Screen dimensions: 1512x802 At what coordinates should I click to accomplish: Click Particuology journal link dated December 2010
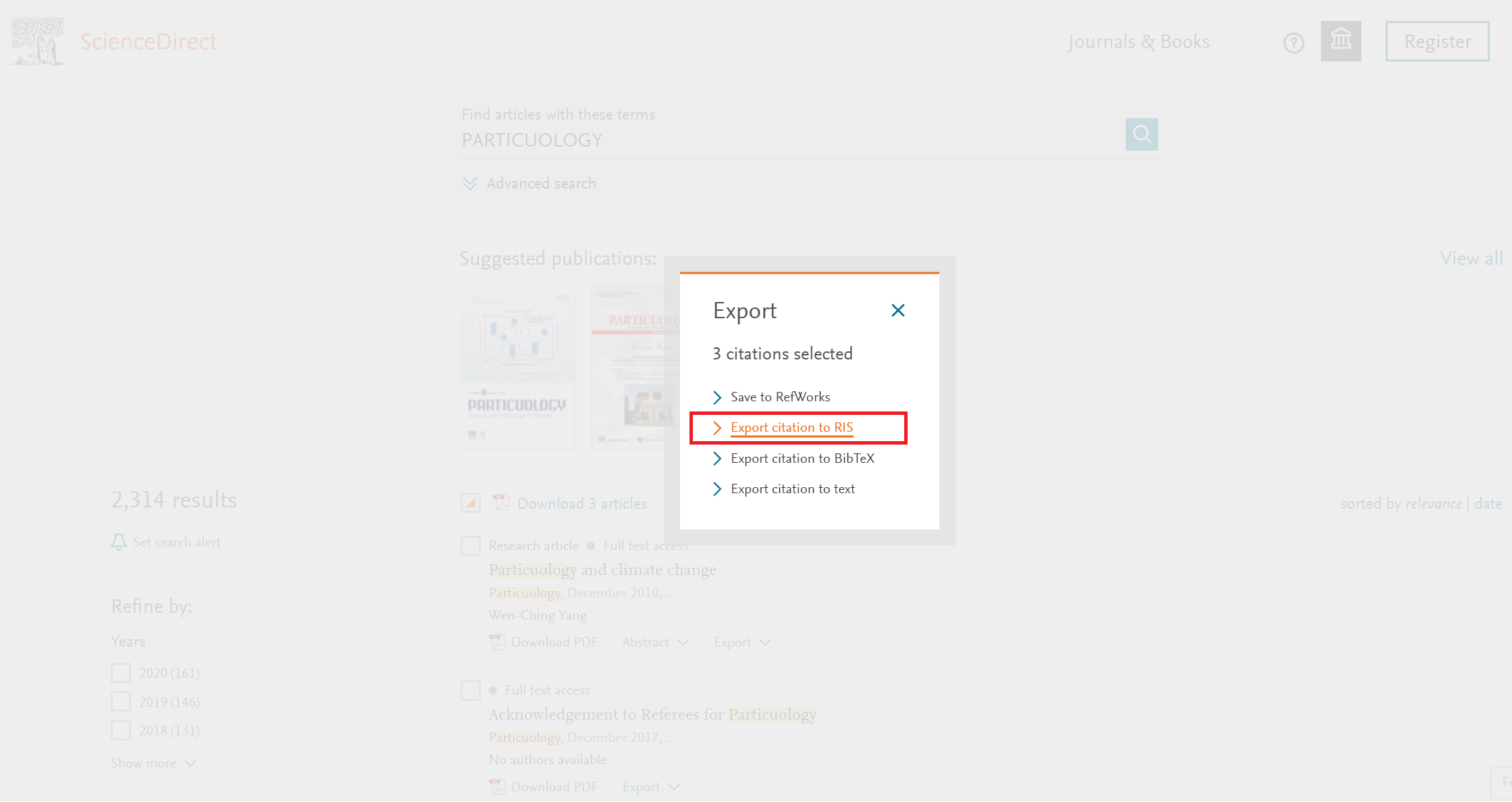click(524, 593)
